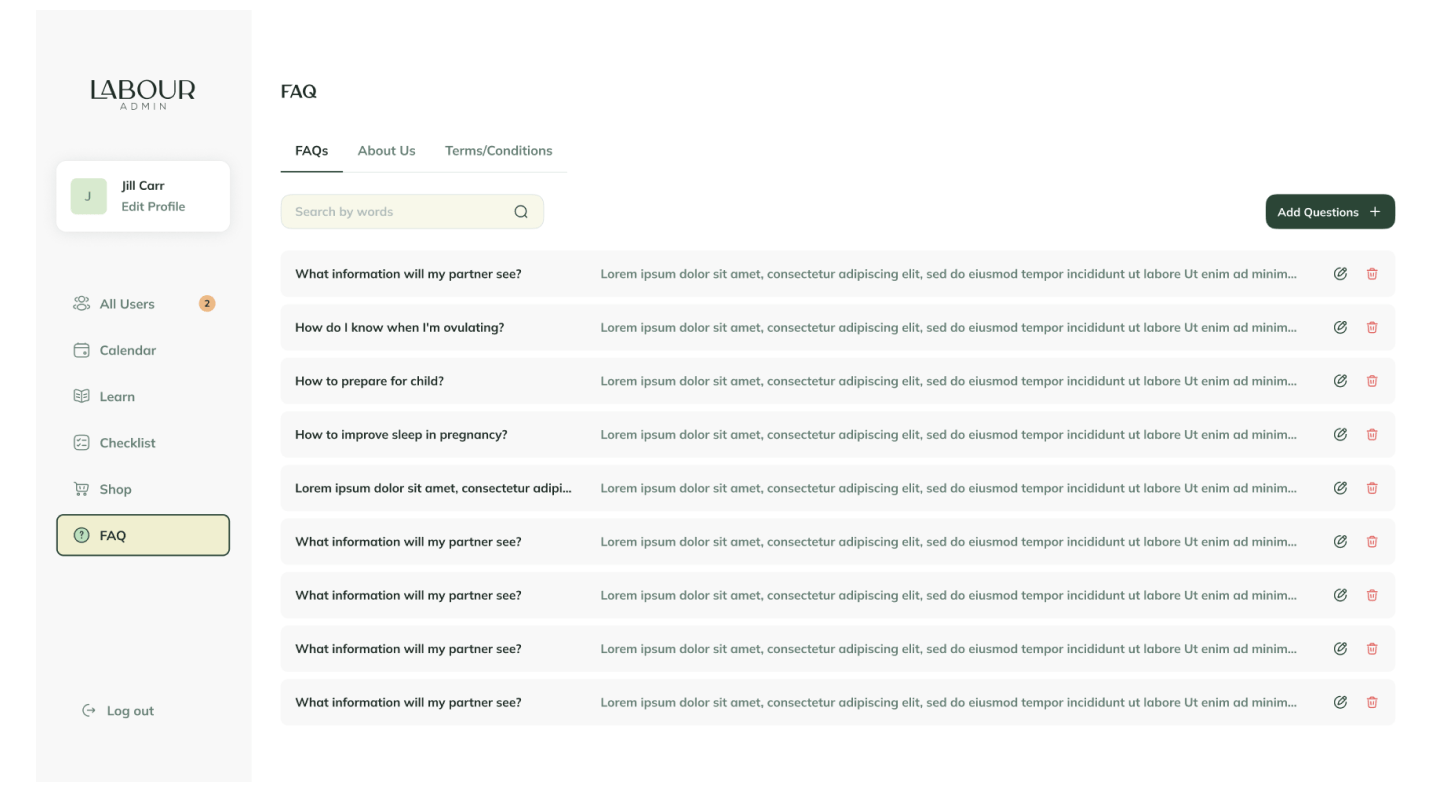The height and width of the screenshot is (792, 1456).
Task: Delete the row whose question starts 'Lorem ipsum dolor'
Action: pyautogui.click(x=1372, y=488)
